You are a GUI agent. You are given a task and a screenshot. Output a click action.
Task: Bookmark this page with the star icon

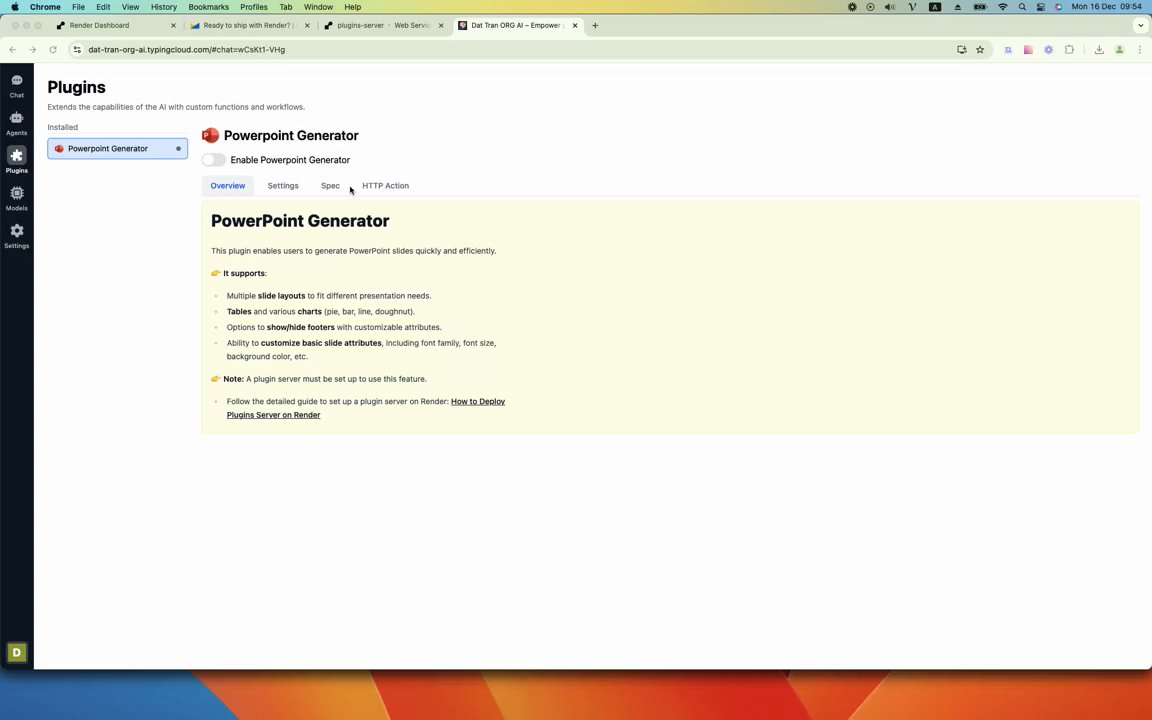(x=980, y=49)
